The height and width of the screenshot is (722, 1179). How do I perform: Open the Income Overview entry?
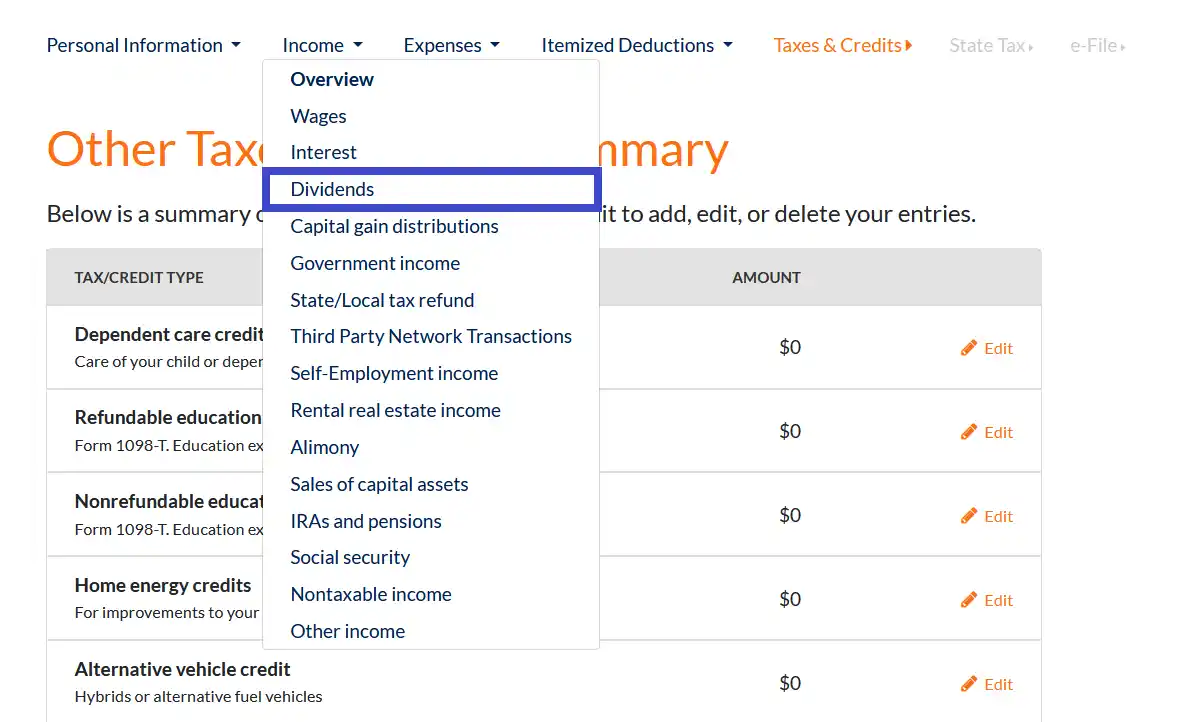pos(332,79)
